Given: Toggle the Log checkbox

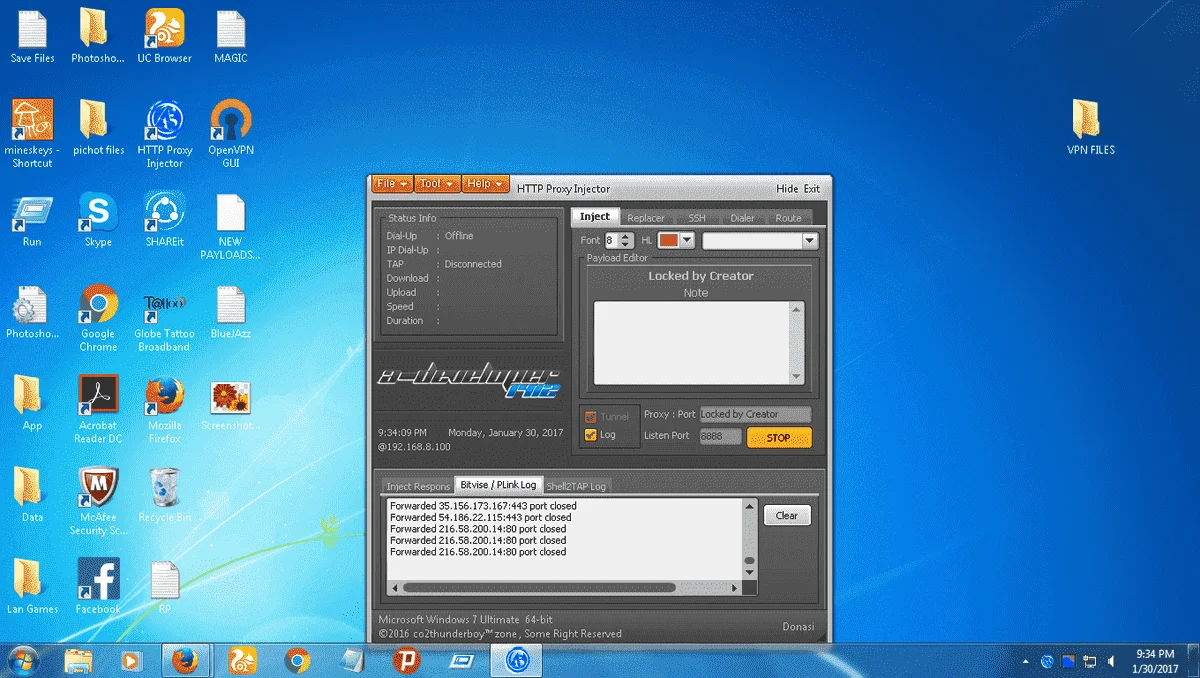Looking at the screenshot, I should coord(591,434).
